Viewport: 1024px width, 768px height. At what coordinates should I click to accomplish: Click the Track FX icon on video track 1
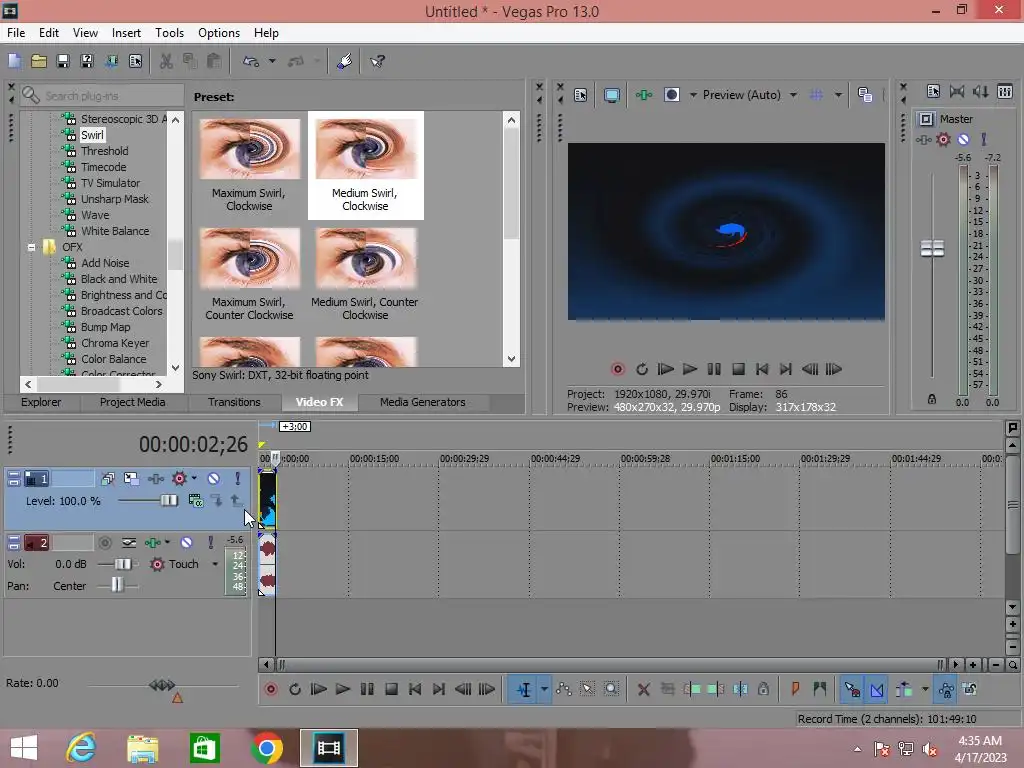coord(155,479)
